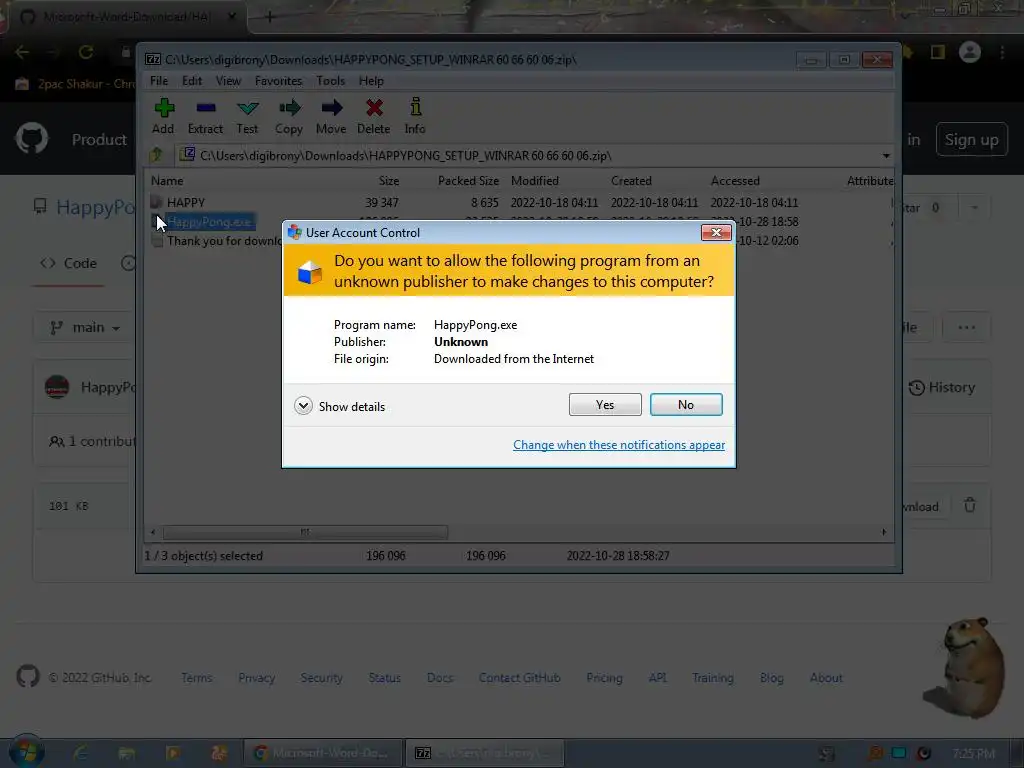This screenshot has width=1024, height=768.
Task: Go back in Chrome browser
Action: click(x=22, y=52)
